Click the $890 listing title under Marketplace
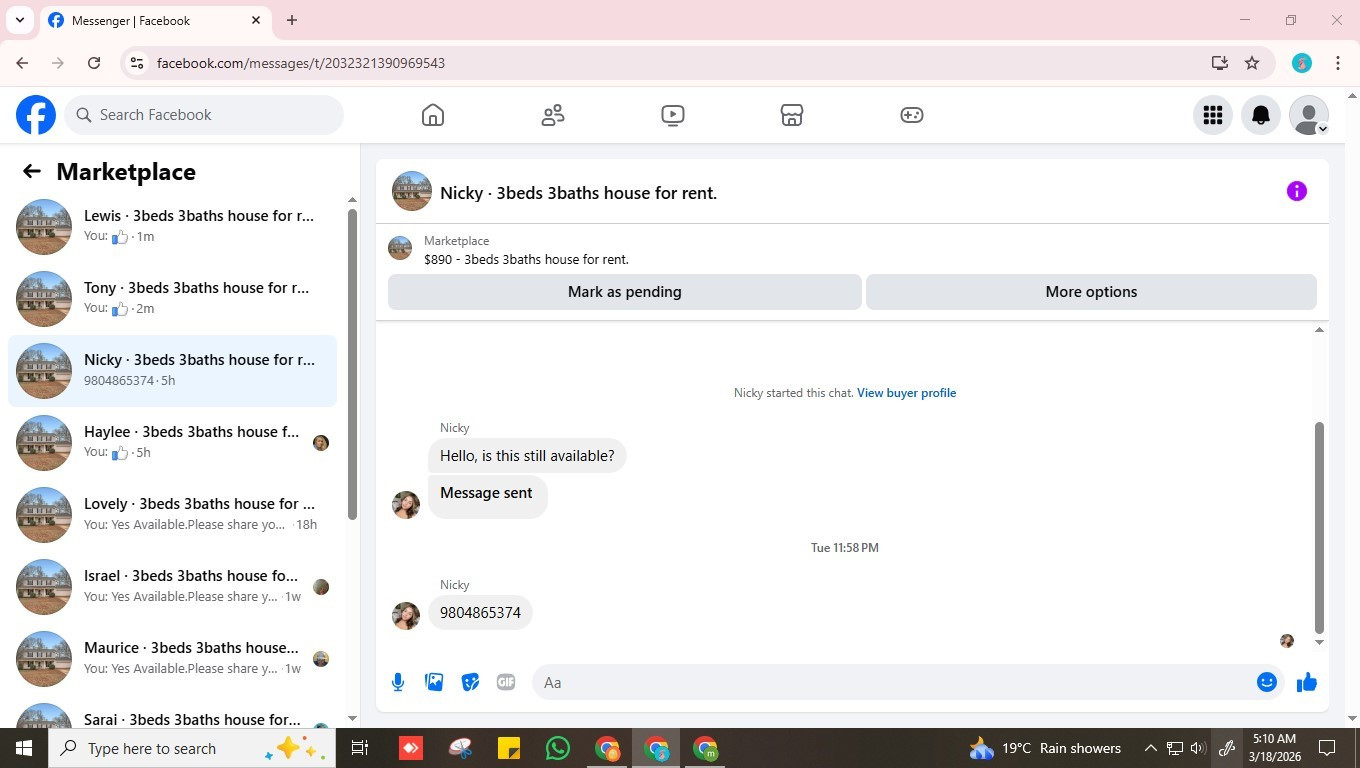This screenshot has width=1360, height=768. click(x=526, y=260)
